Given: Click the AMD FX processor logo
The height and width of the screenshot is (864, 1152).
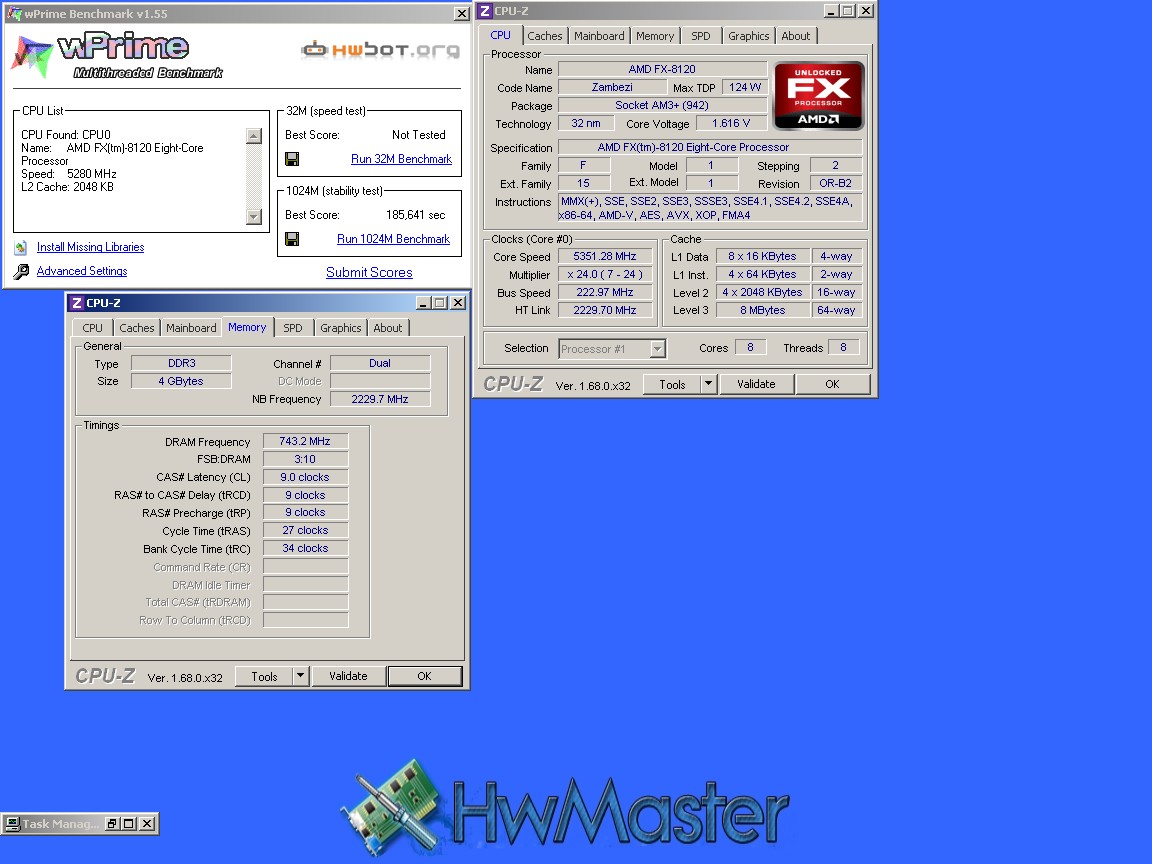Looking at the screenshot, I should click(818, 96).
